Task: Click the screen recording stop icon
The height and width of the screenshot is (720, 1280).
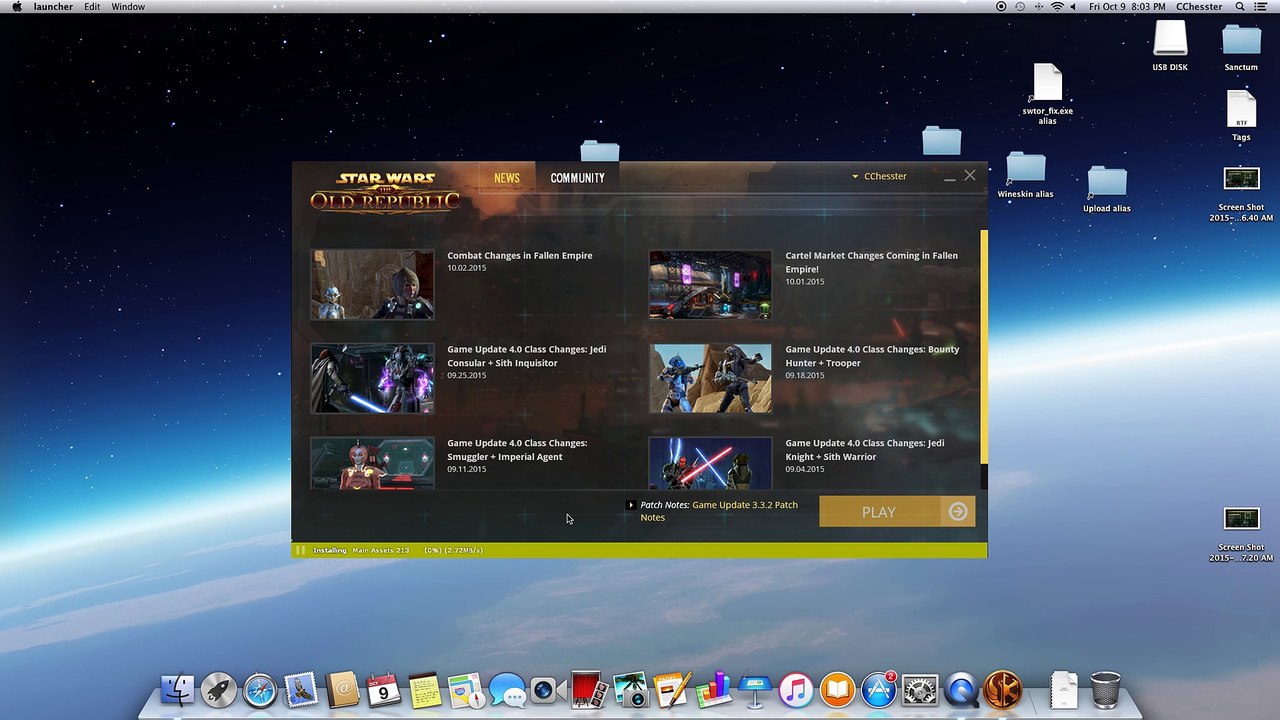Action: click(x=1001, y=7)
